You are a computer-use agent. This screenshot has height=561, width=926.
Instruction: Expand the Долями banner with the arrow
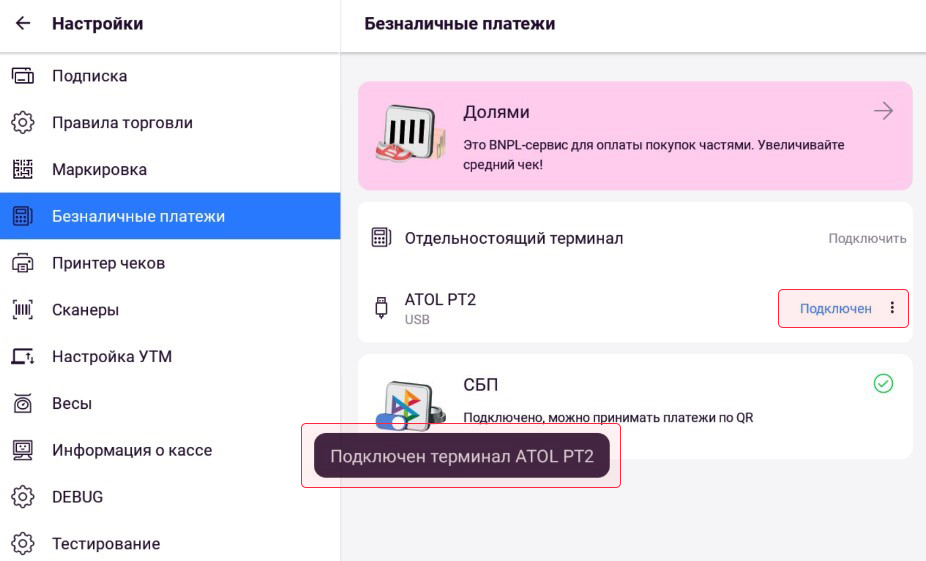(883, 110)
